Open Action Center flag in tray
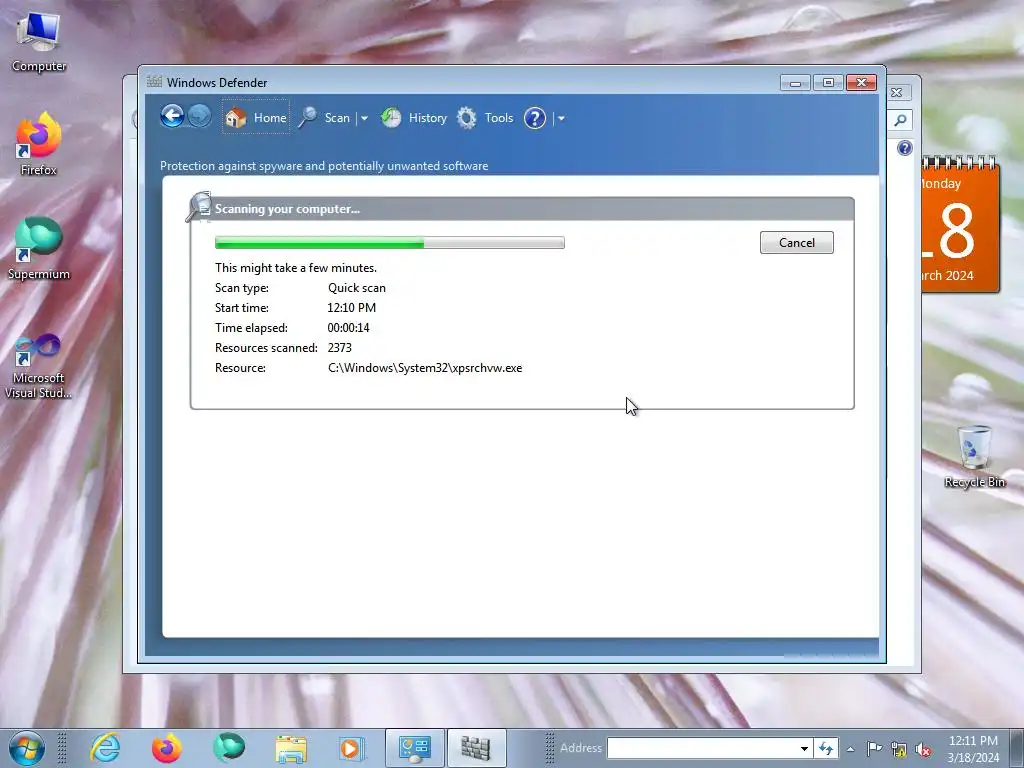Image resolution: width=1024 pixels, height=768 pixels. coord(874,749)
